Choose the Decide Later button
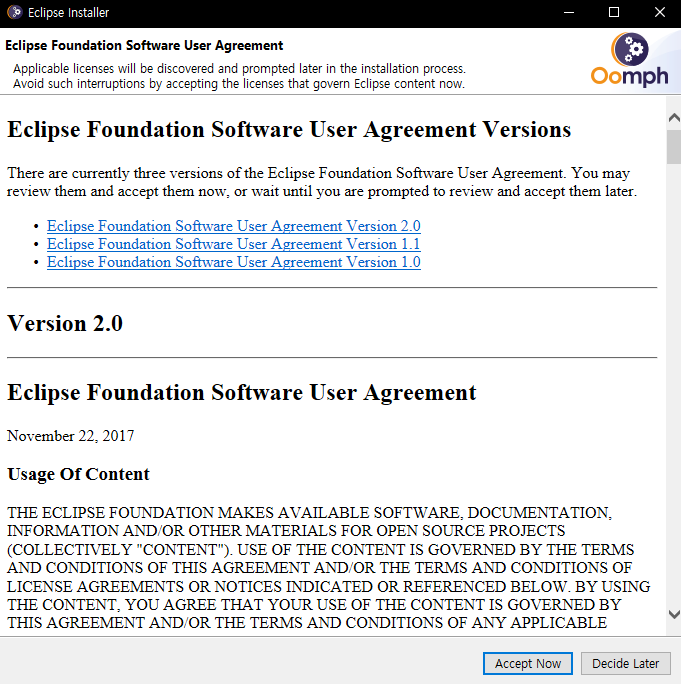681x684 pixels. click(625, 663)
